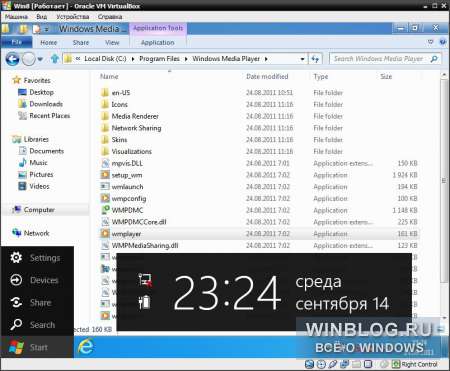Refresh the folder view
The image size is (450, 371).
point(315,59)
